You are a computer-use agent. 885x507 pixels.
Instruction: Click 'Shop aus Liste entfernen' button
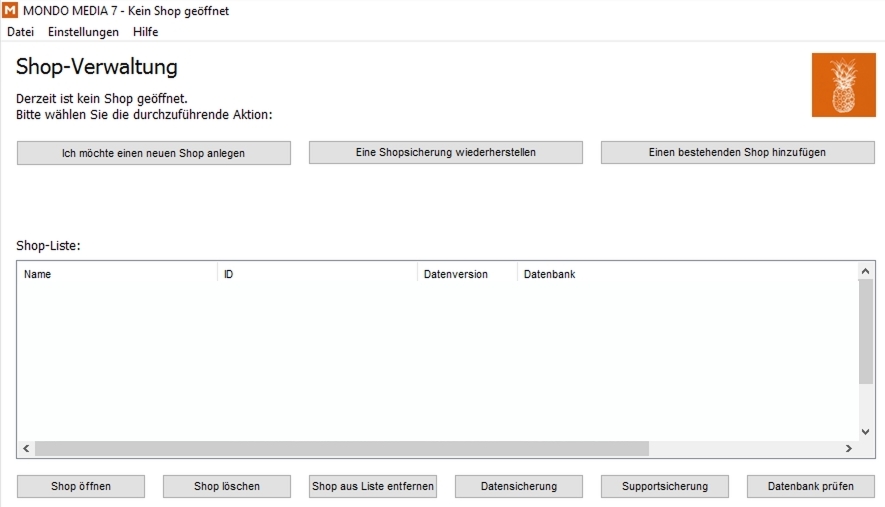[x=373, y=486]
